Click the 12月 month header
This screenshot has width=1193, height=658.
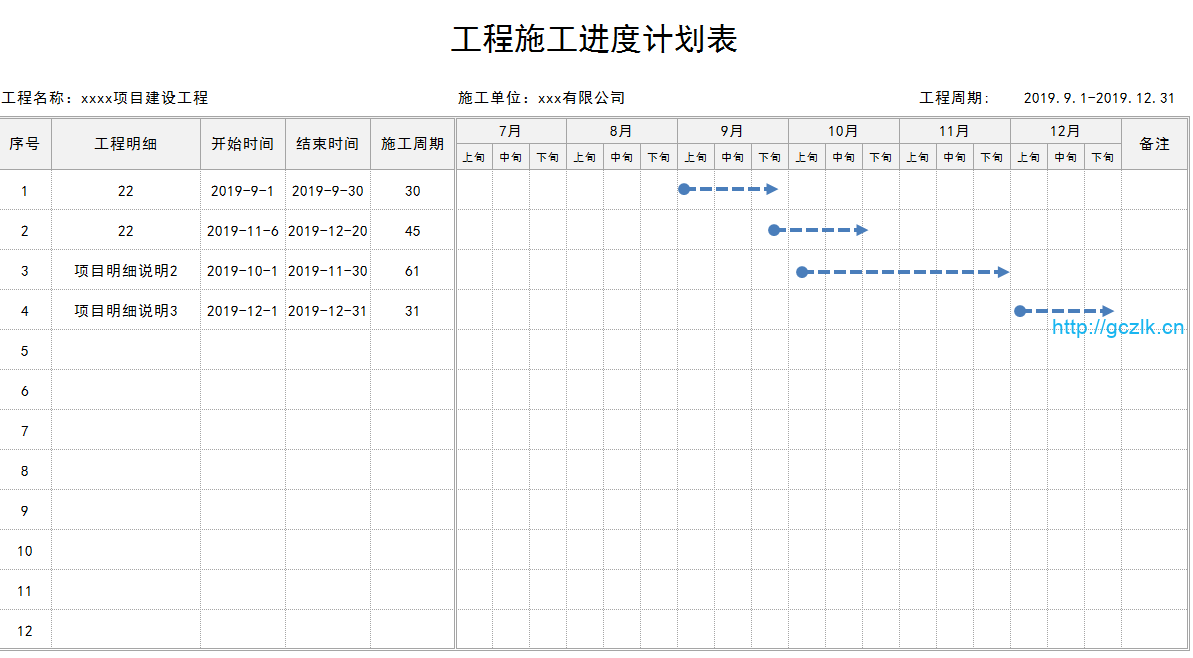(x=1065, y=131)
